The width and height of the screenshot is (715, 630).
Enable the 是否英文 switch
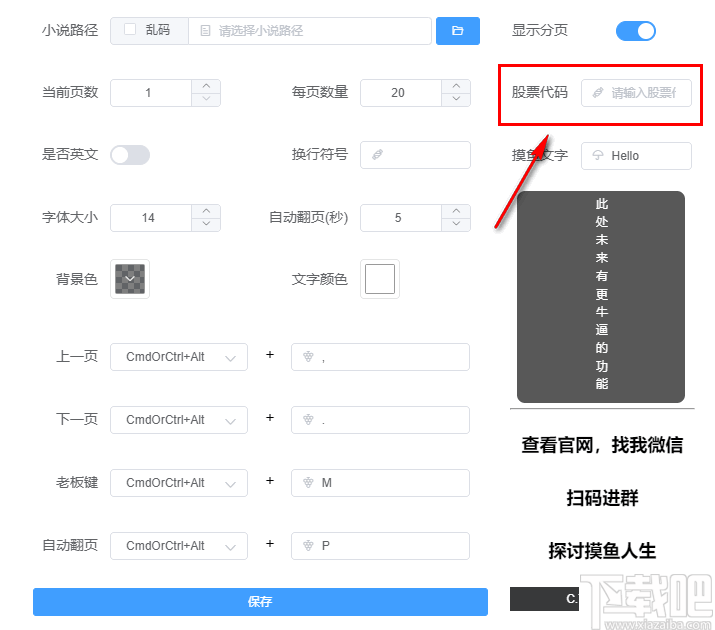click(x=130, y=155)
